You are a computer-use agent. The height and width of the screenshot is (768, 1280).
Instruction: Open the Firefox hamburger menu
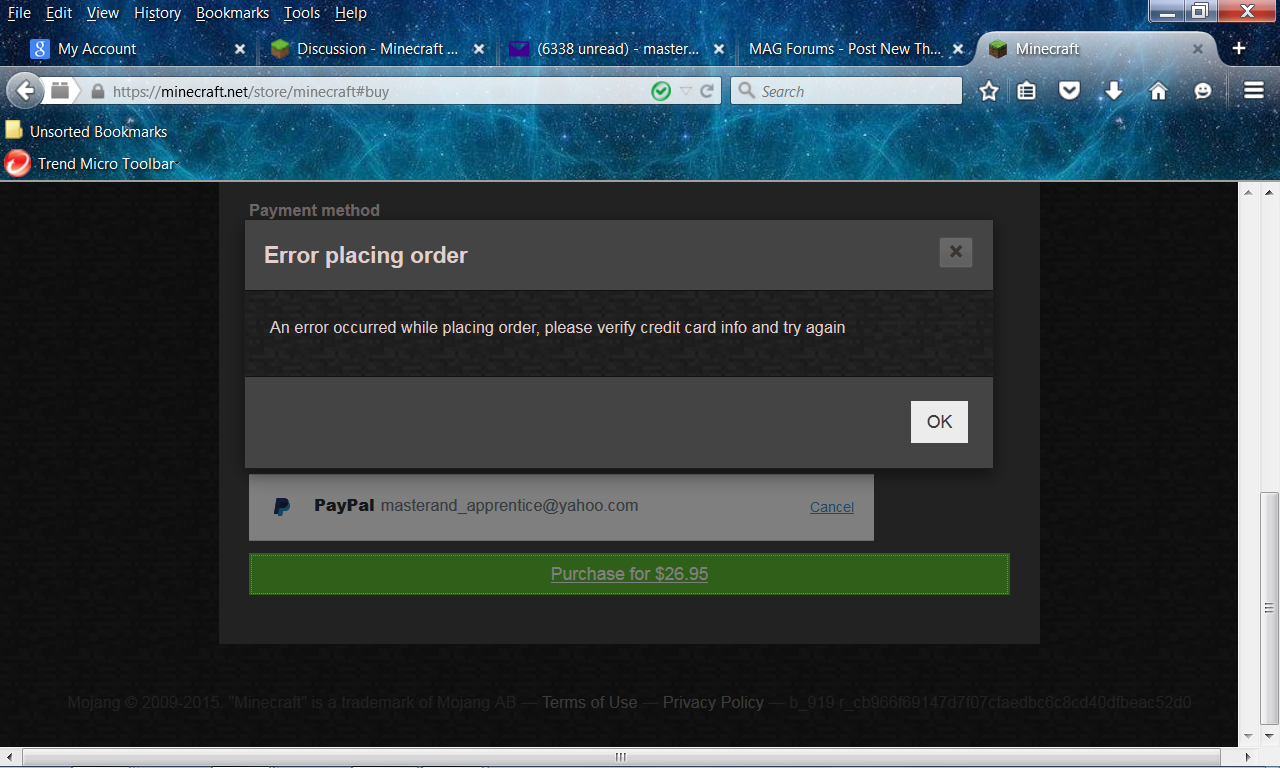coord(1254,91)
